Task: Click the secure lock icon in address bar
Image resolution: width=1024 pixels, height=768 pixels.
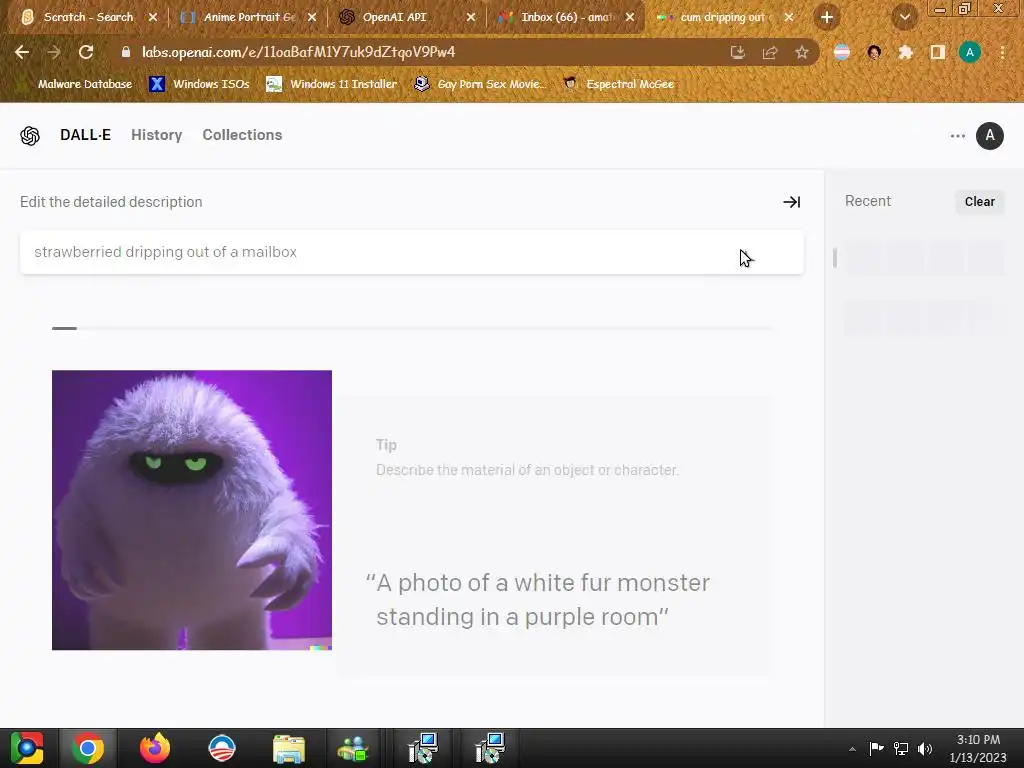Action: coord(126,52)
